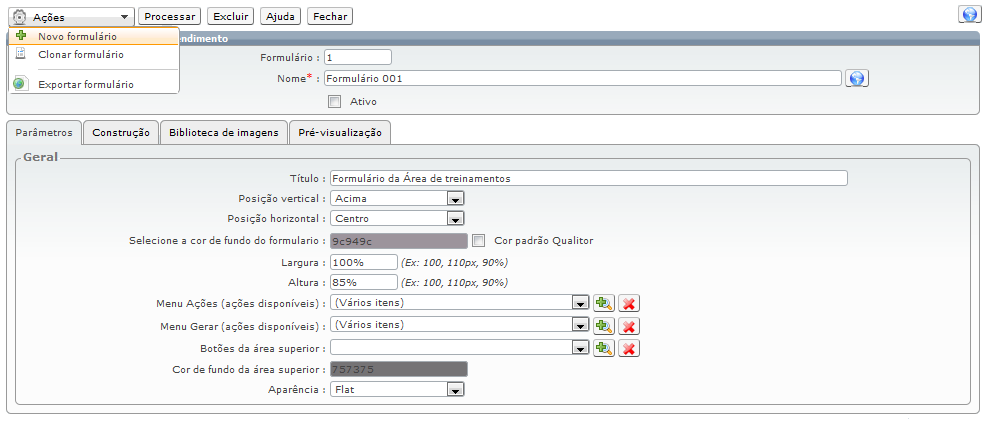Click the Excluir button
Image resolution: width=986 pixels, height=422 pixels.
(231, 16)
